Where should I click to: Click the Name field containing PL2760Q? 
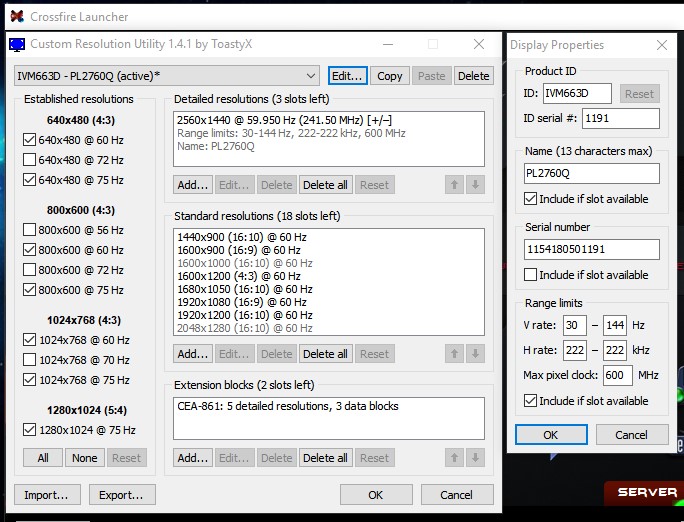[x=592, y=173]
